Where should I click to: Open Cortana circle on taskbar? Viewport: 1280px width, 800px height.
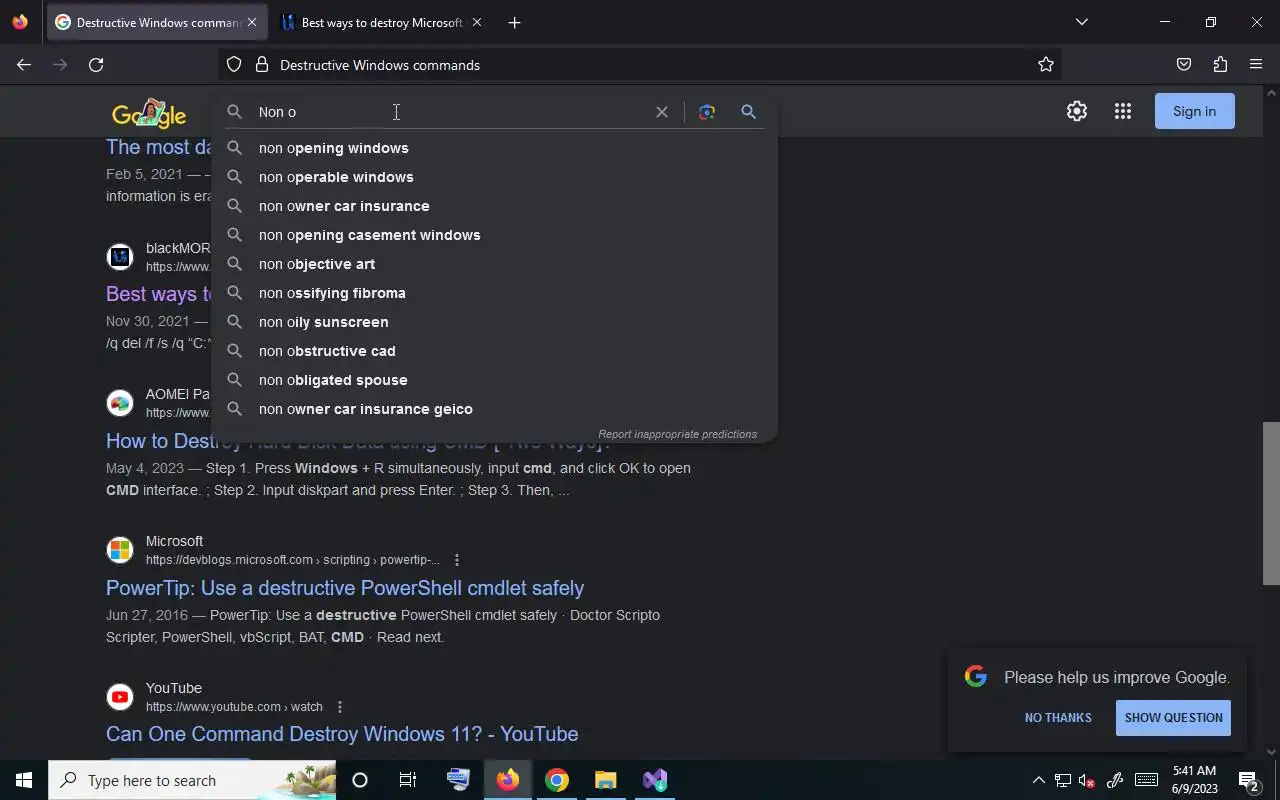(360, 780)
